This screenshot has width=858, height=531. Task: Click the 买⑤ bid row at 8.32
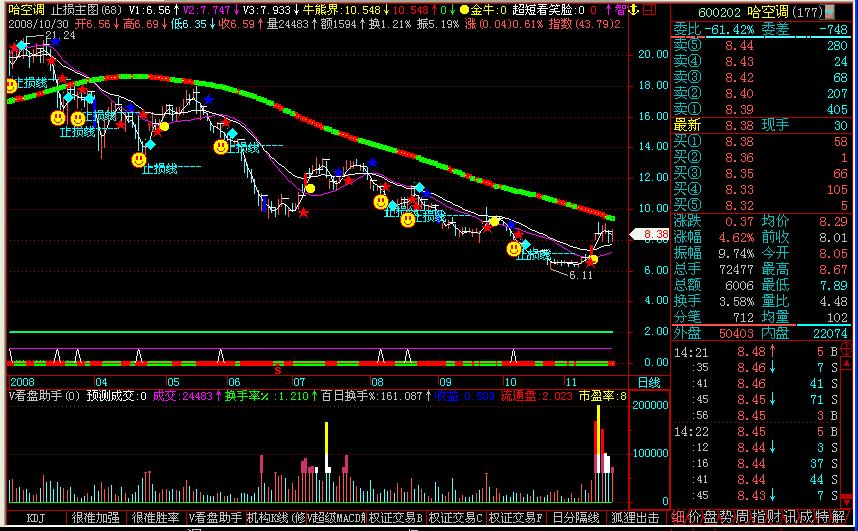[760, 206]
